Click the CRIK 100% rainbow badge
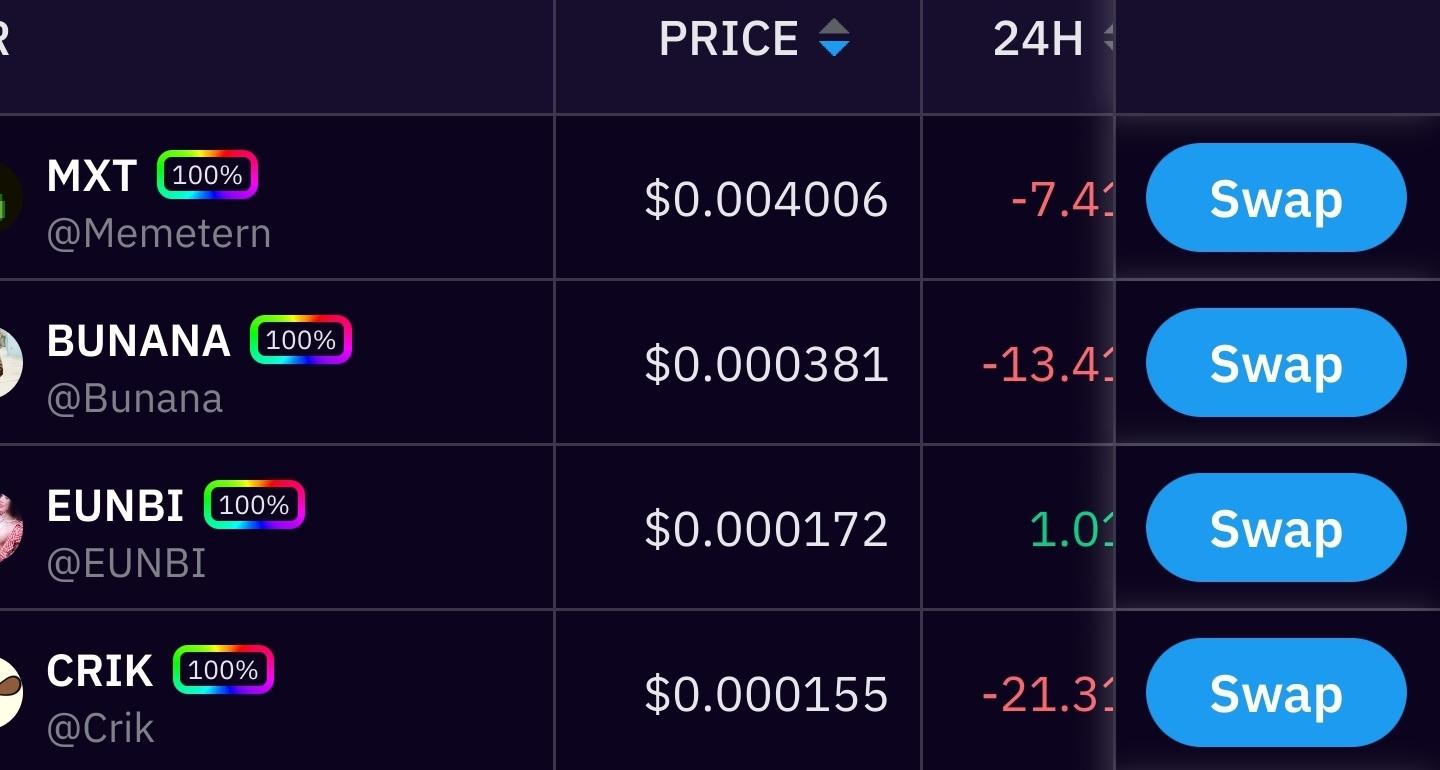1440x770 pixels. coord(223,670)
